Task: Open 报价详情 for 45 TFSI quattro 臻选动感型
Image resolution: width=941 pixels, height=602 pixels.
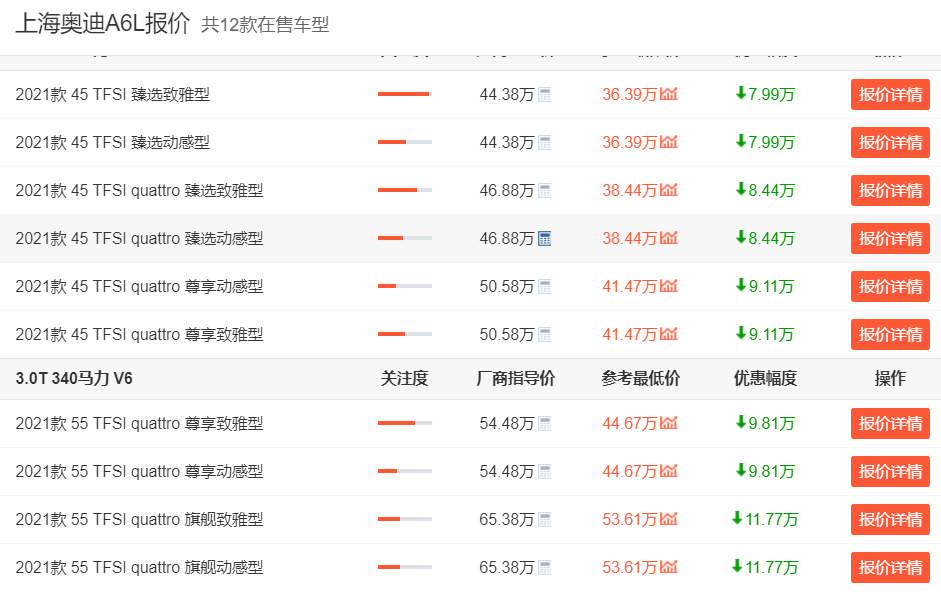Action: click(890, 239)
